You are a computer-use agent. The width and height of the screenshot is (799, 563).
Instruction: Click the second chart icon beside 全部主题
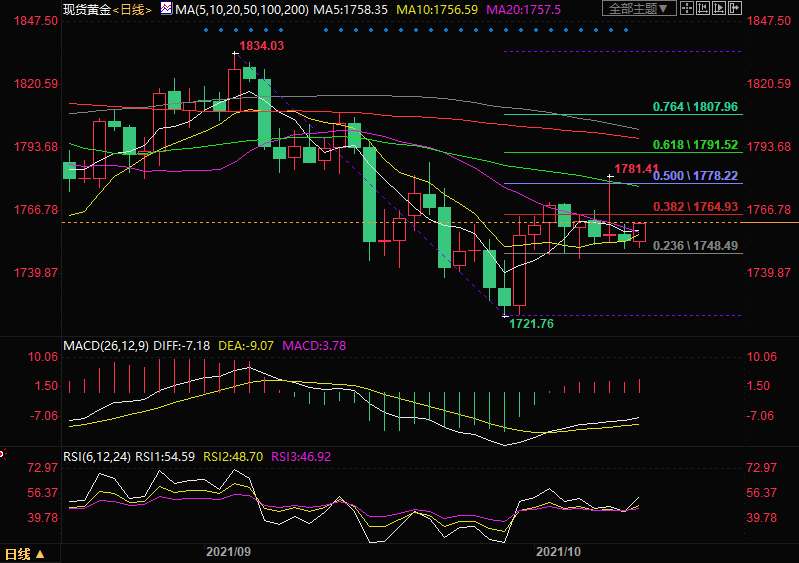(703, 9)
